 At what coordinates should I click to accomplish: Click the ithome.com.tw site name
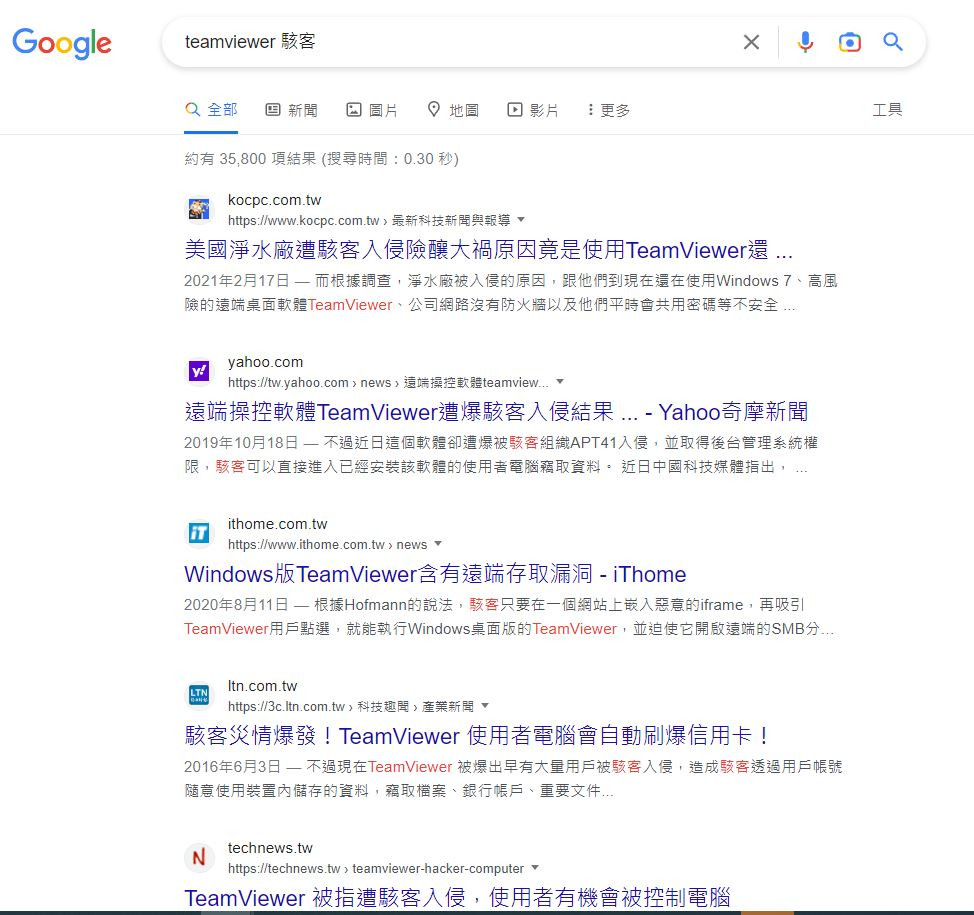277,524
